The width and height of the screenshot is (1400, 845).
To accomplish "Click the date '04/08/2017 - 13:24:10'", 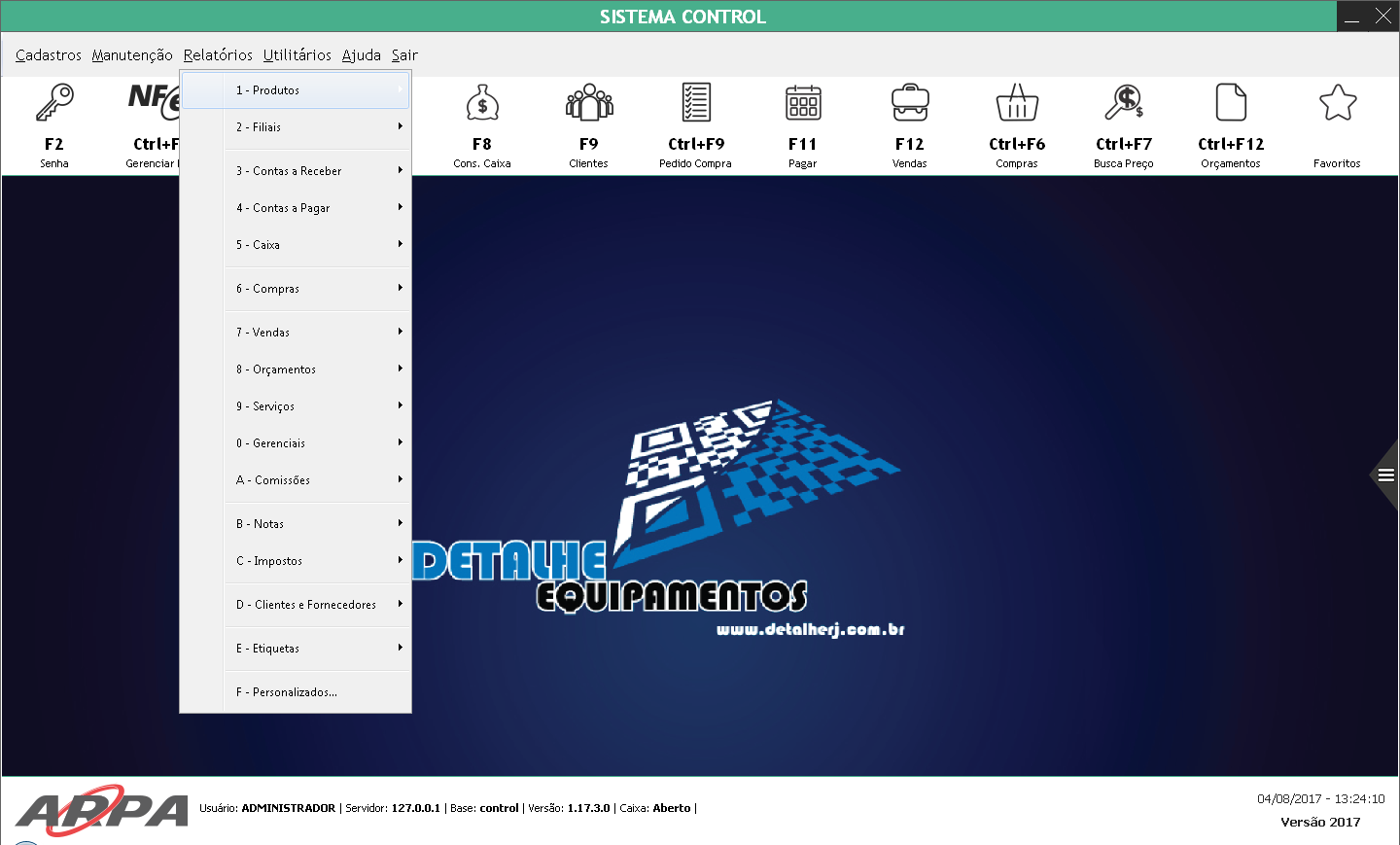I will 1320,799.
